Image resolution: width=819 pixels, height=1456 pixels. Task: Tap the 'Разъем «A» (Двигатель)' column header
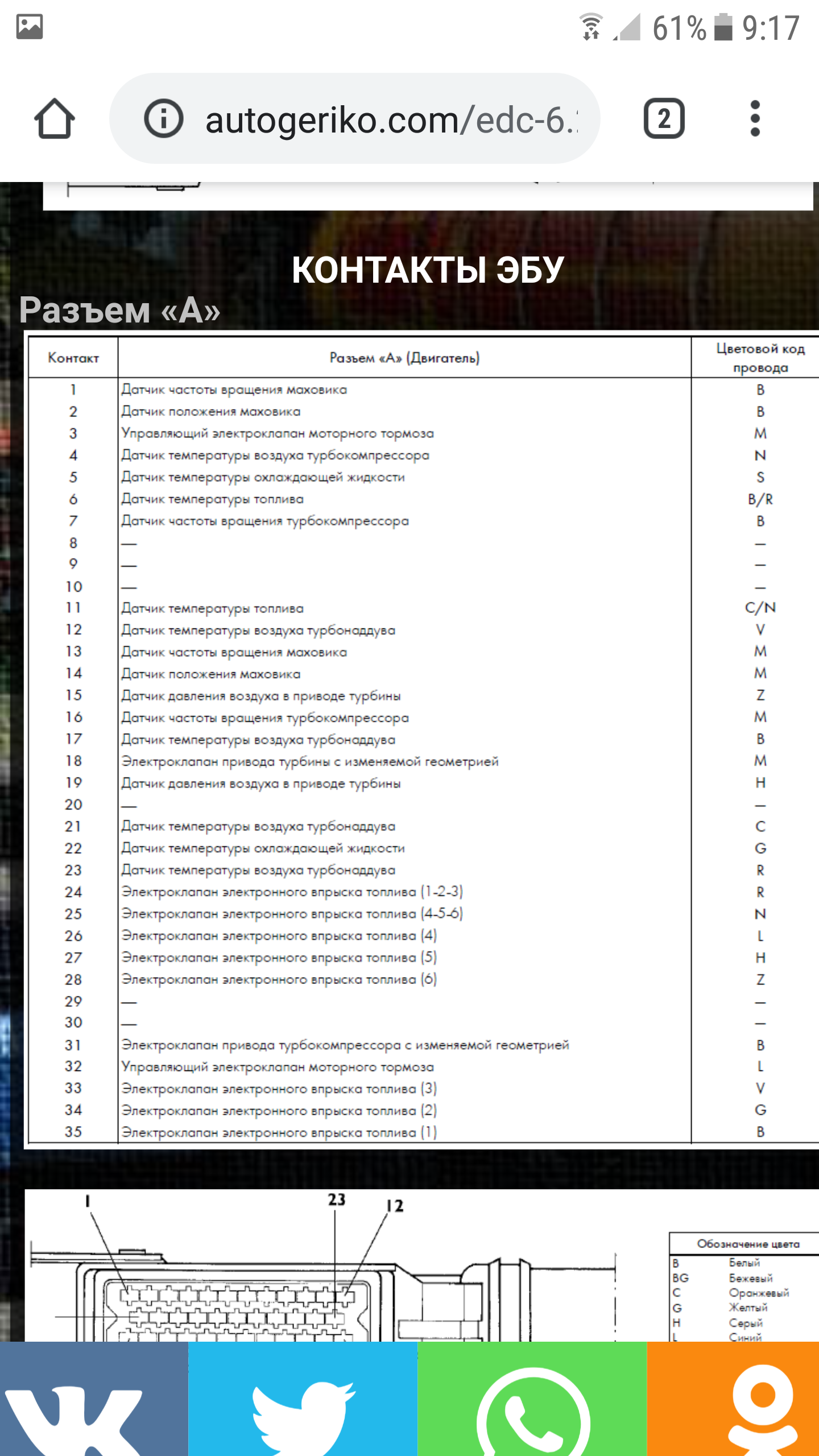click(x=404, y=358)
